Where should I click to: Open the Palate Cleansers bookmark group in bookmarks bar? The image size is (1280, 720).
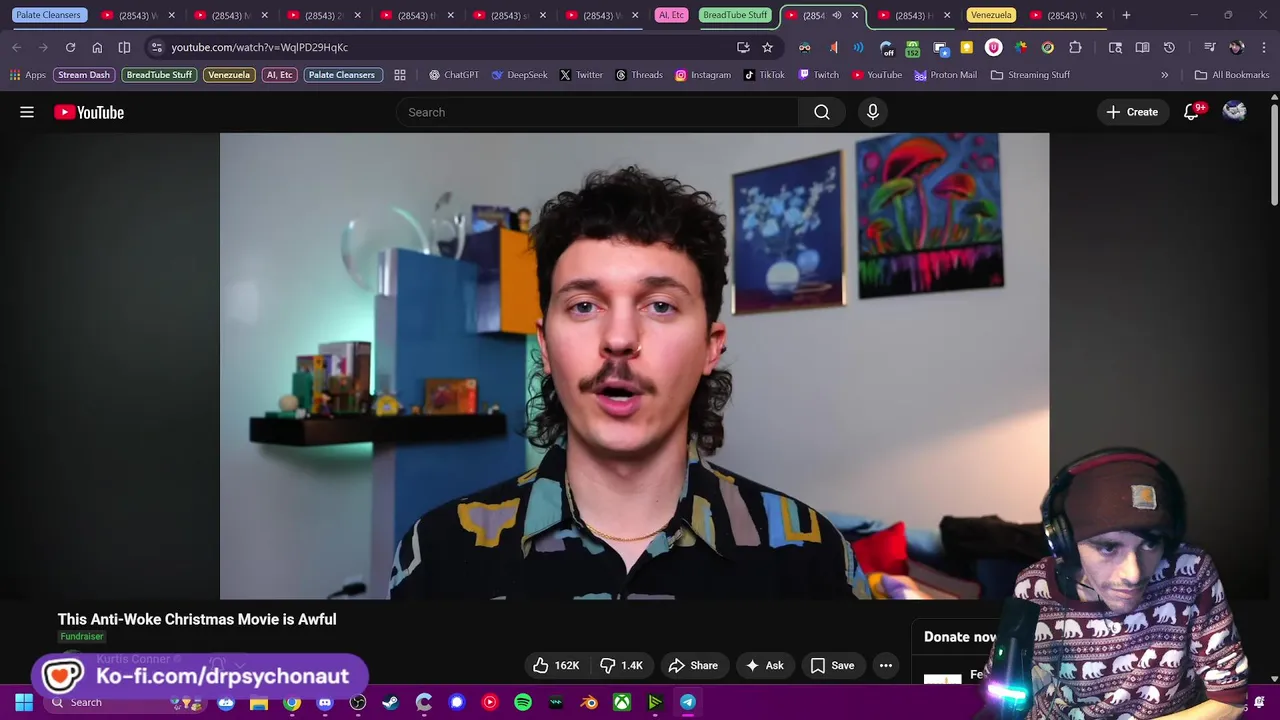pos(342,75)
